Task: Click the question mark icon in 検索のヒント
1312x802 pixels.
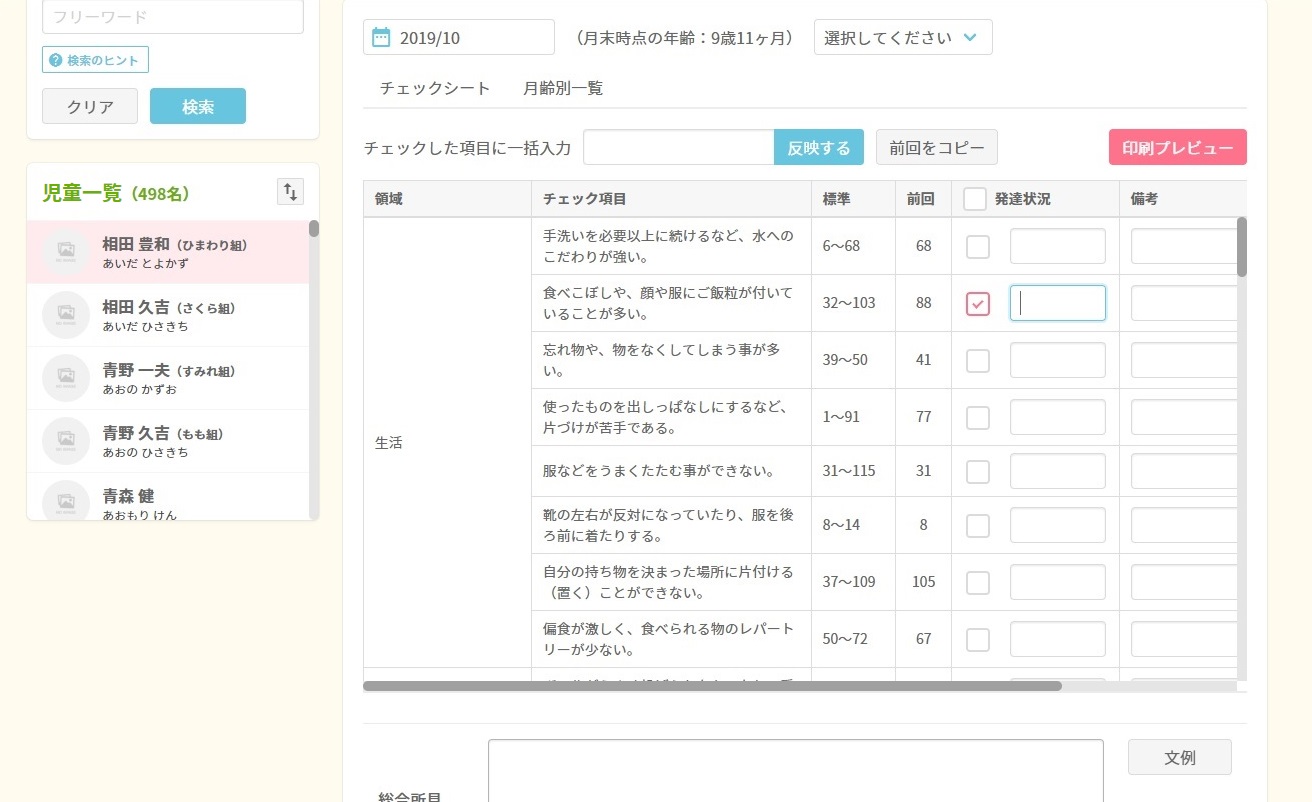Action: 55,60
